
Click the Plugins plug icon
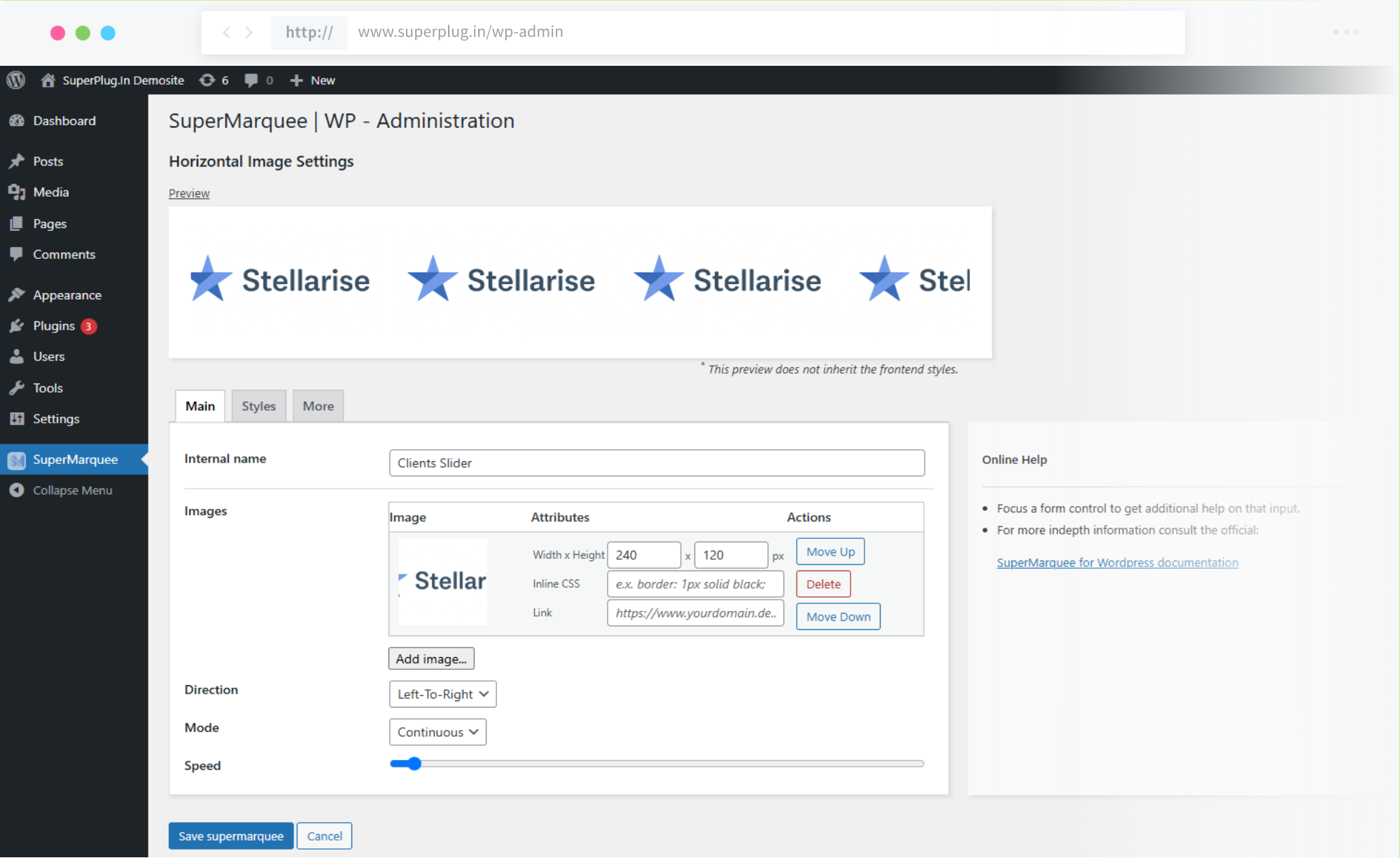pos(17,326)
